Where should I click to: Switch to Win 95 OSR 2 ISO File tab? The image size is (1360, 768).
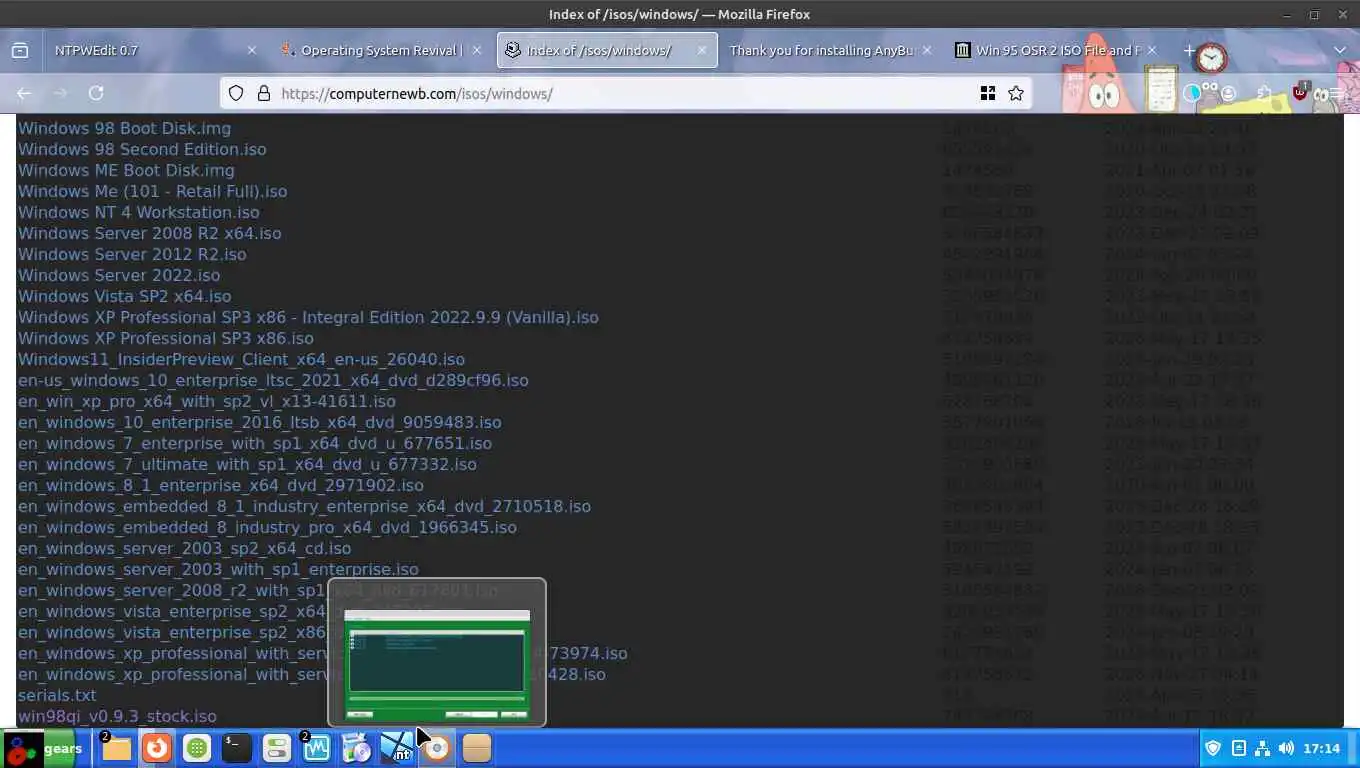point(1058,50)
